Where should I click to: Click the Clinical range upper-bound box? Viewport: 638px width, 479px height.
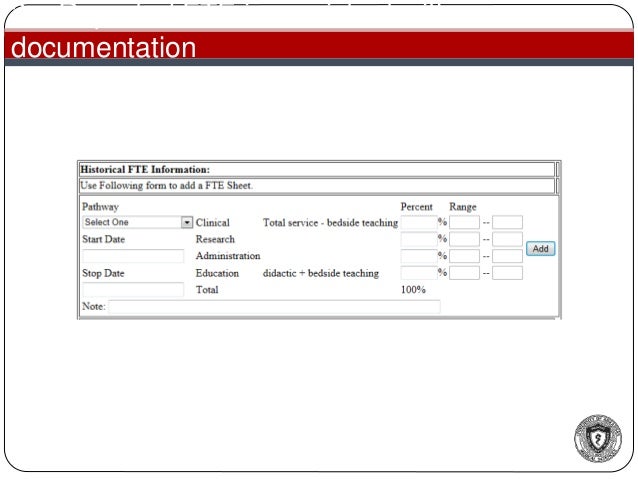click(x=507, y=223)
